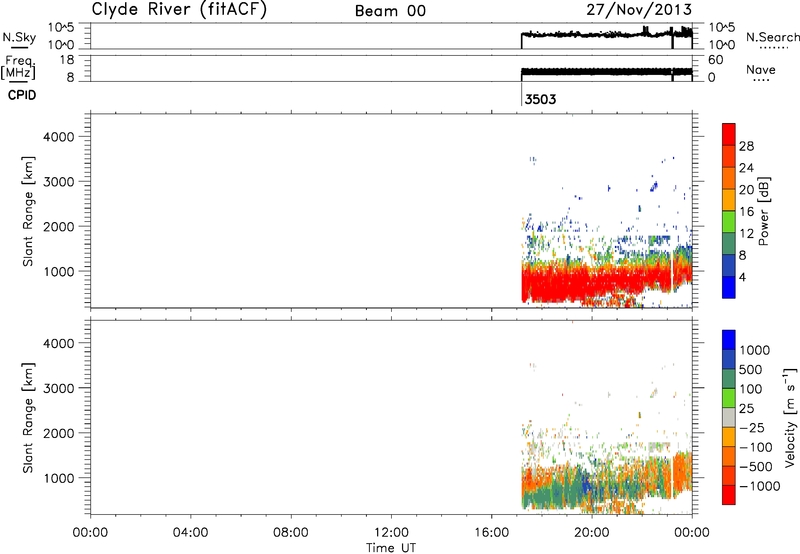
Task: Click the '16:00' time tick label
Action: tap(491, 533)
